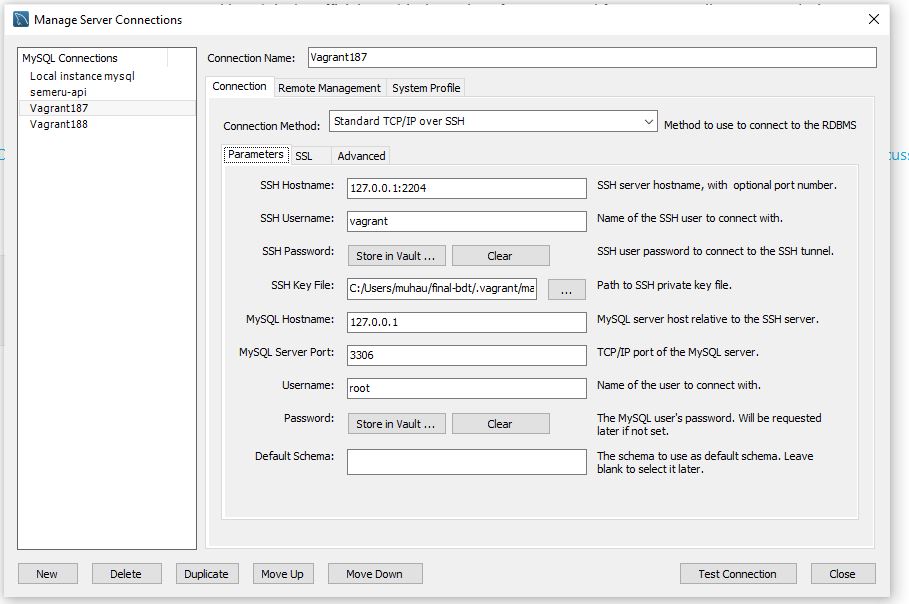Viewport: 909px width, 604px height.
Task: Create a New connection
Action: (48, 574)
